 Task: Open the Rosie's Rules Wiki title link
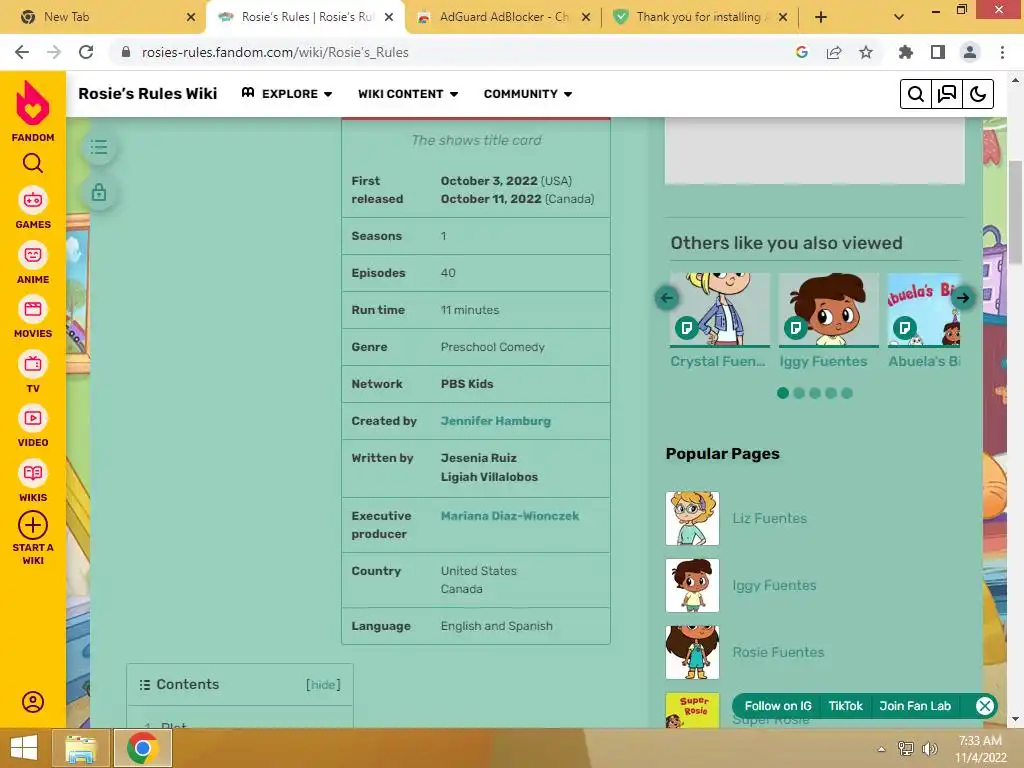(148, 93)
